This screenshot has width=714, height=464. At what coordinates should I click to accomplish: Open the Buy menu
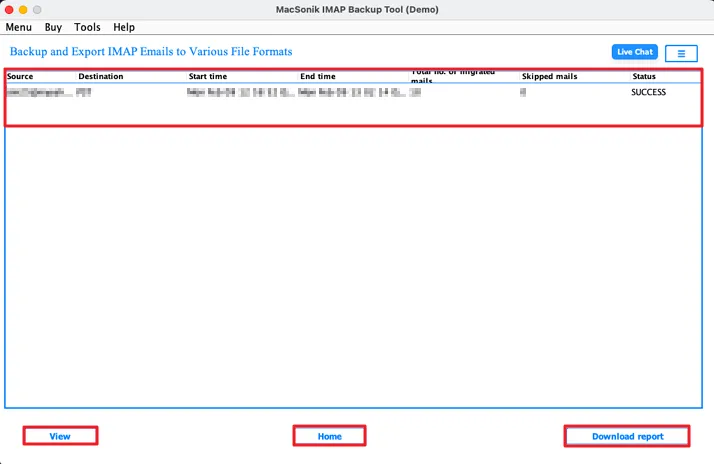[53, 27]
